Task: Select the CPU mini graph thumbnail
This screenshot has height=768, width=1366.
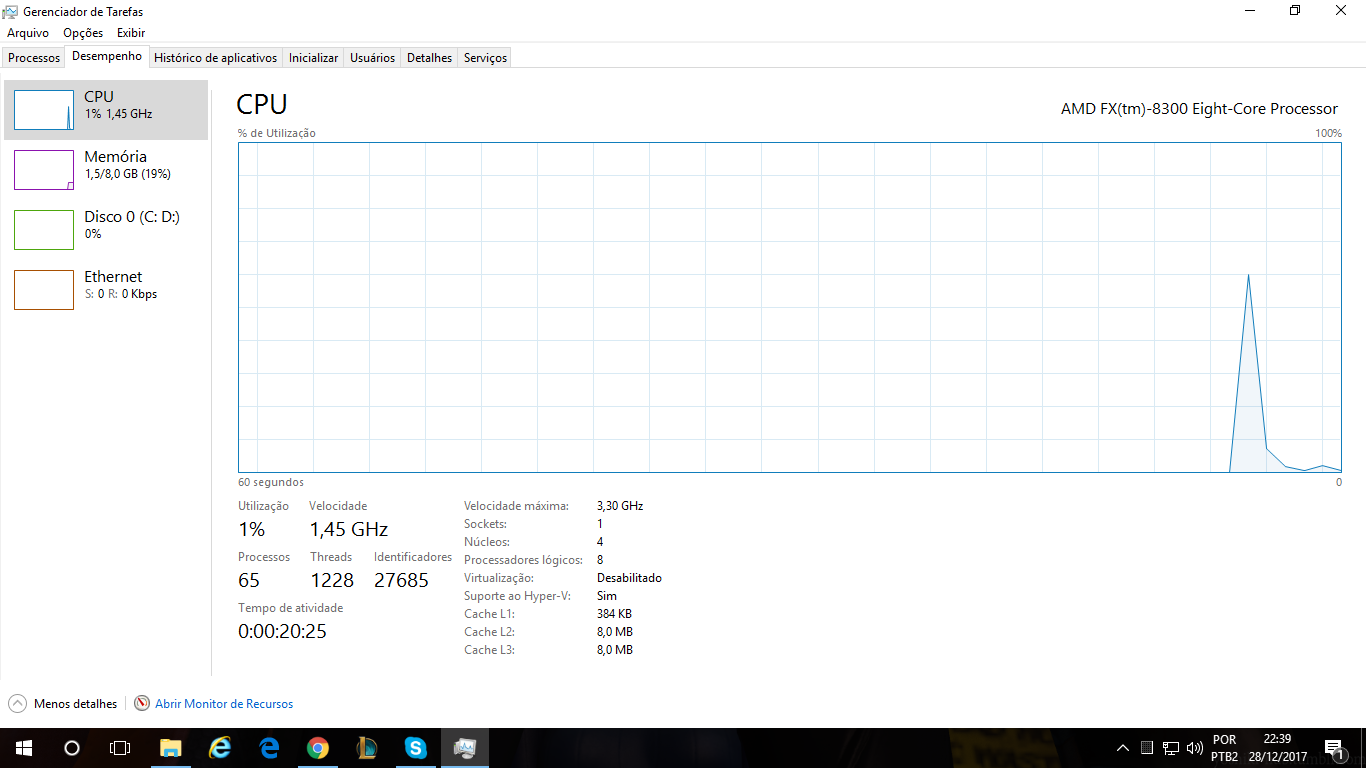Action: click(44, 110)
